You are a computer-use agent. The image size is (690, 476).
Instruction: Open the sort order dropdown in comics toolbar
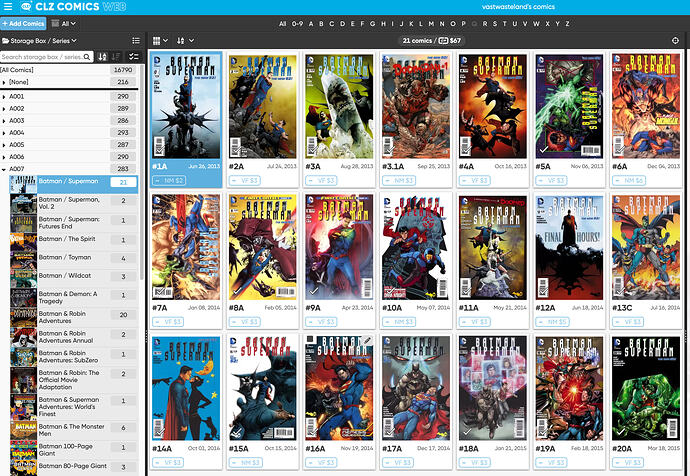pos(185,40)
